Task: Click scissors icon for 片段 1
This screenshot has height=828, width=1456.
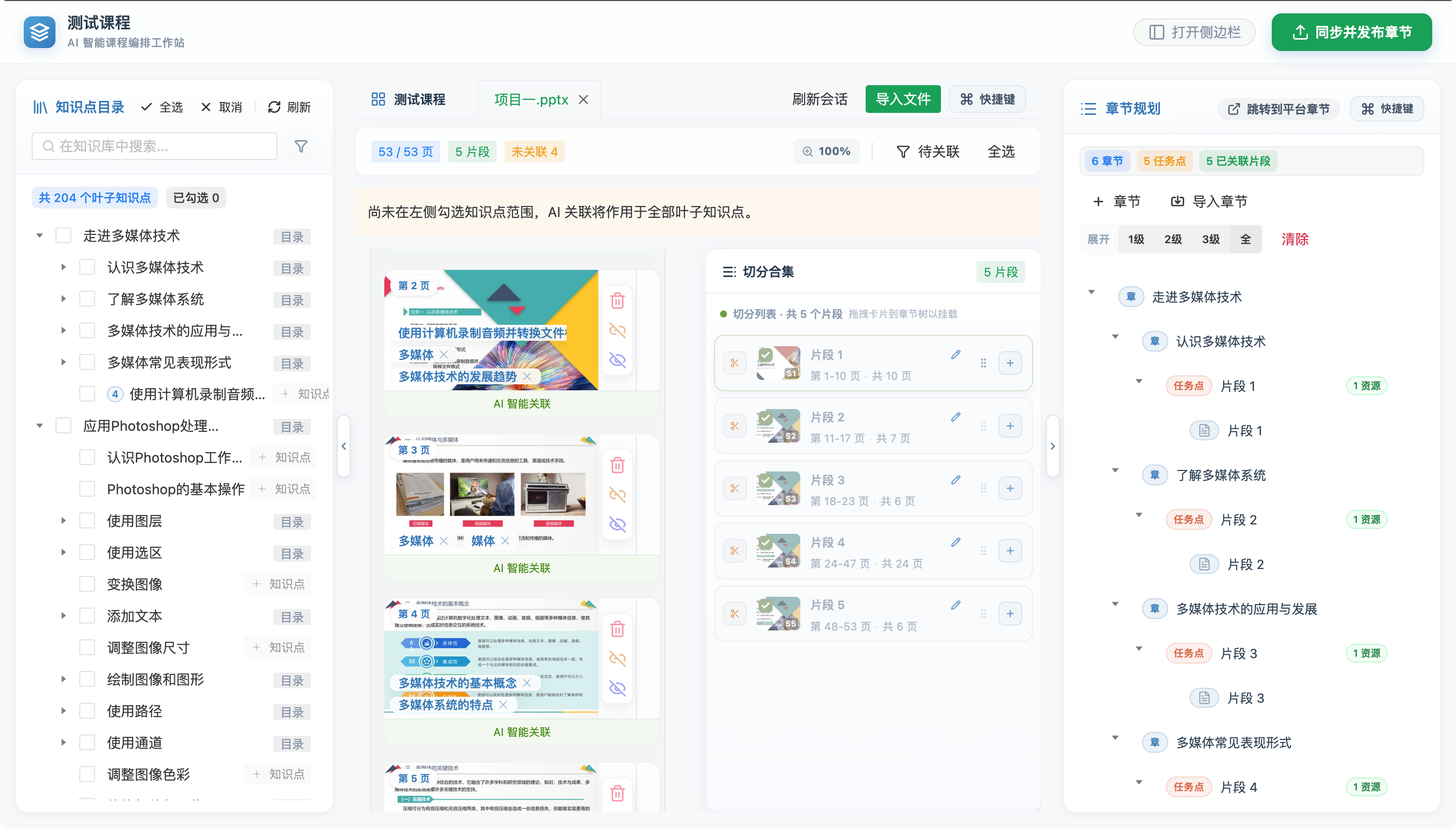Action: tap(734, 363)
